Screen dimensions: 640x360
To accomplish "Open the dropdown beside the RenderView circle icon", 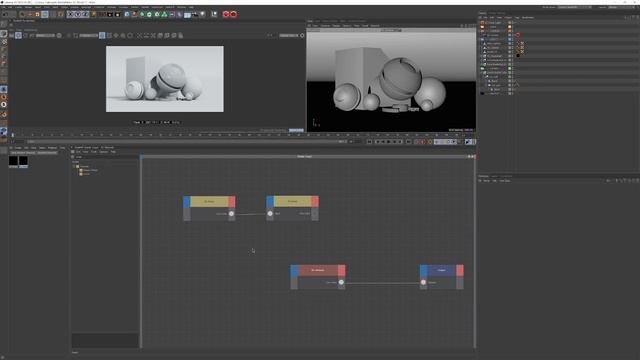I will pyautogui.click(x=289, y=36).
